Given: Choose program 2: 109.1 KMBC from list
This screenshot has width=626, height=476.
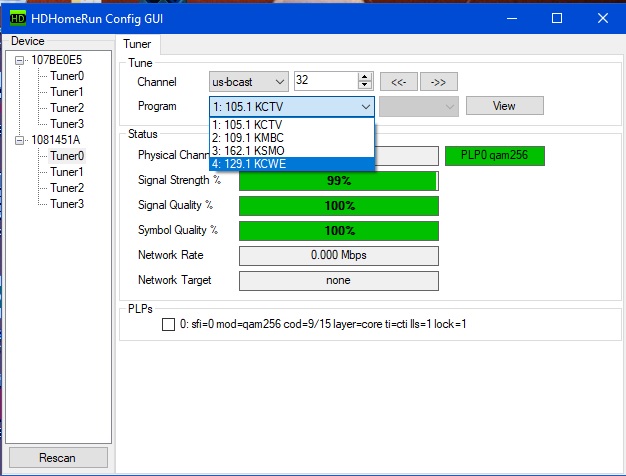Looking at the screenshot, I should coord(292,138).
